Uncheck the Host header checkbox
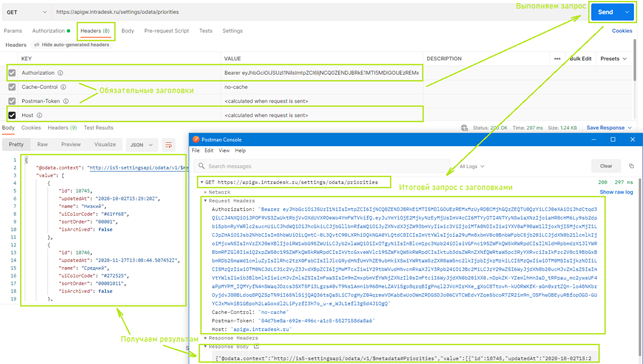The width and height of the screenshot is (643, 364). point(12,116)
